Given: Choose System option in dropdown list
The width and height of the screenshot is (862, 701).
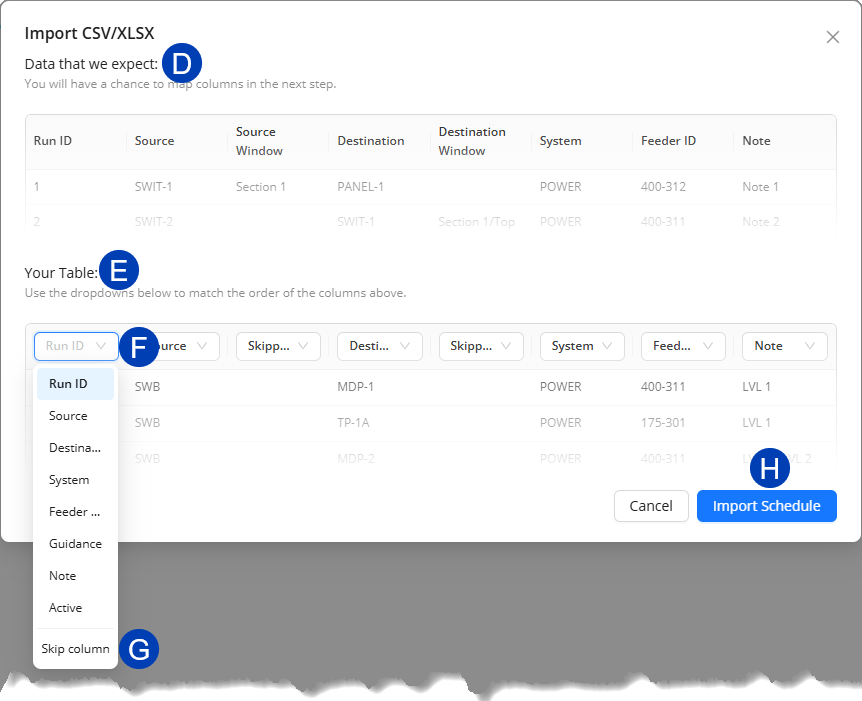Looking at the screenshot, I should coord(75,479).
